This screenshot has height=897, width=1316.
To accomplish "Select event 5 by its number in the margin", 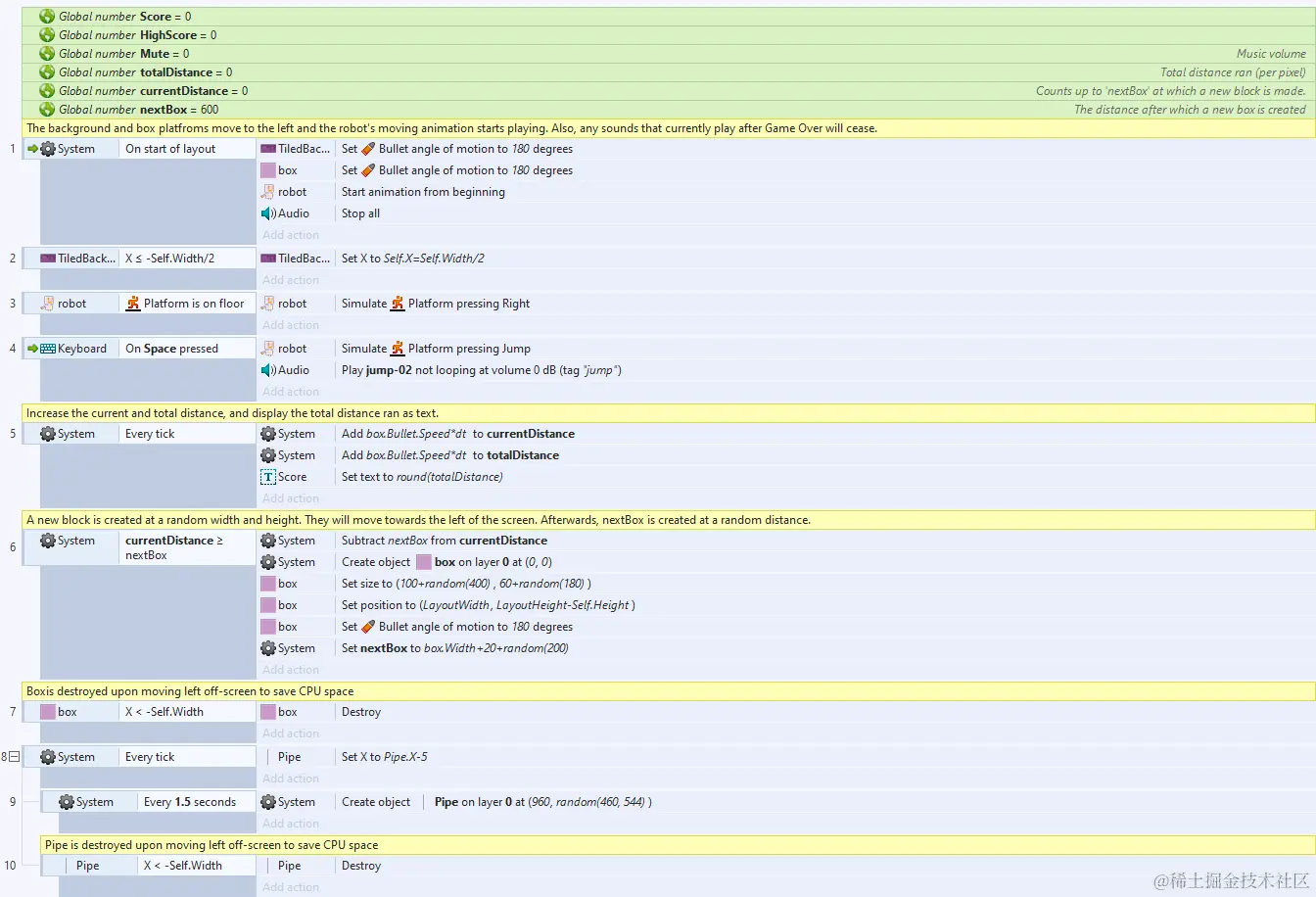I will (13, 434).
